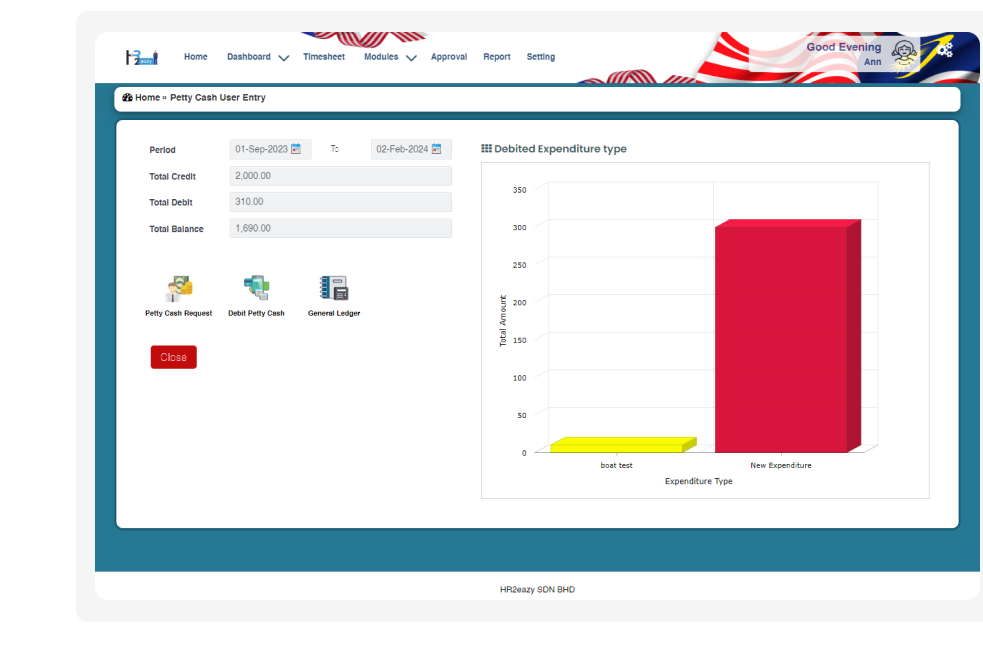Click the Total Credit field
The image size is (983, 666).
click(x=340, y=176)
